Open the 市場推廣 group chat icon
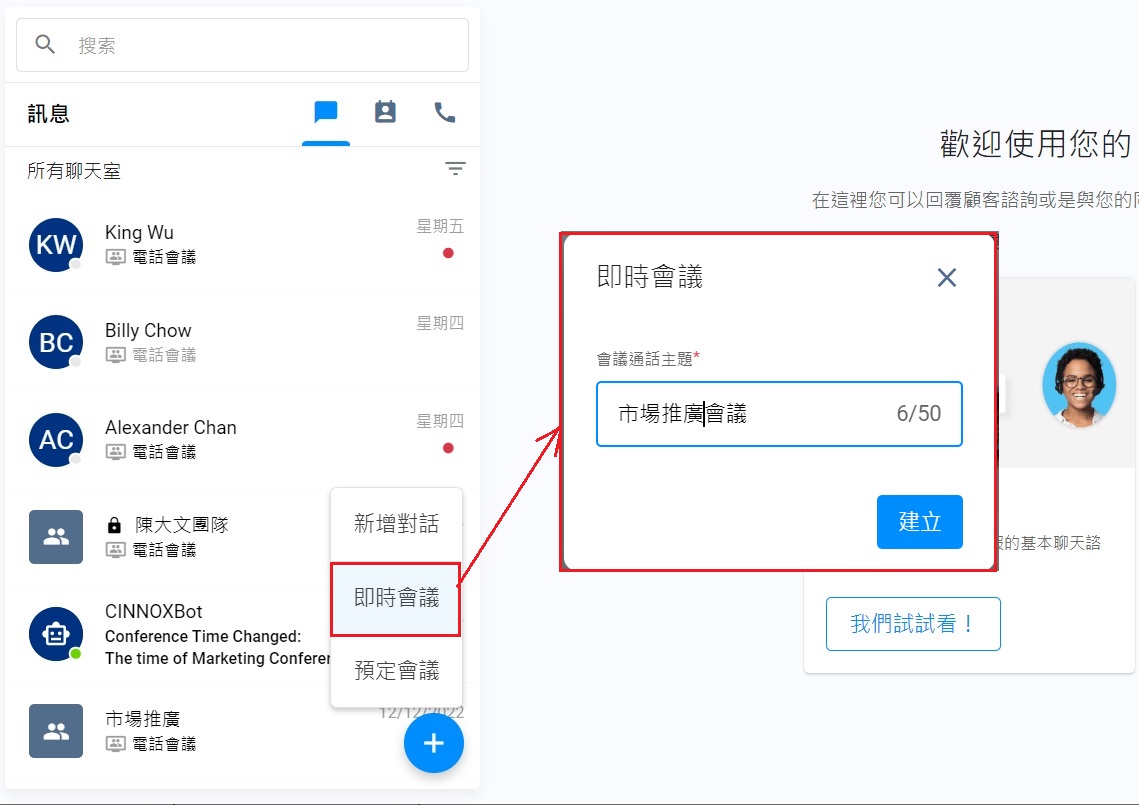Viewport: 1139px width, 809px height. (x=56, y=731)
